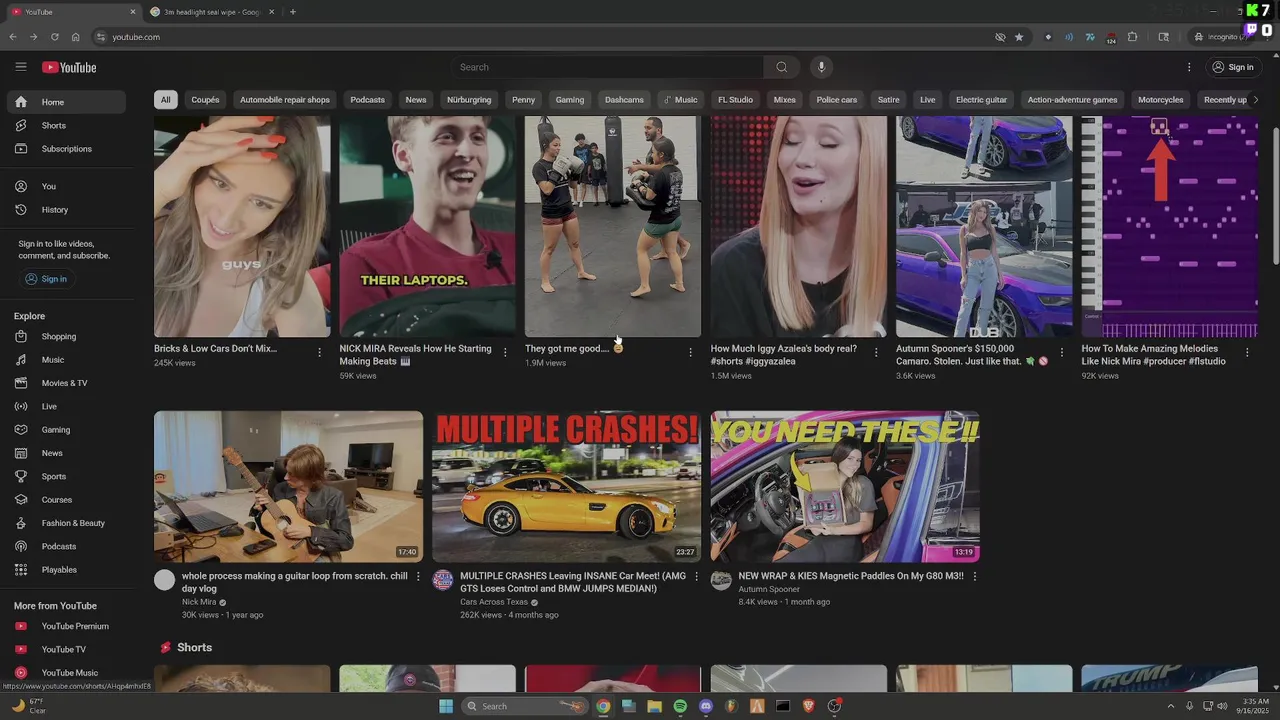Switch to the 3m headlight seal wipe tab
The image size is (1280, 720).
click(x=211, y=12)
